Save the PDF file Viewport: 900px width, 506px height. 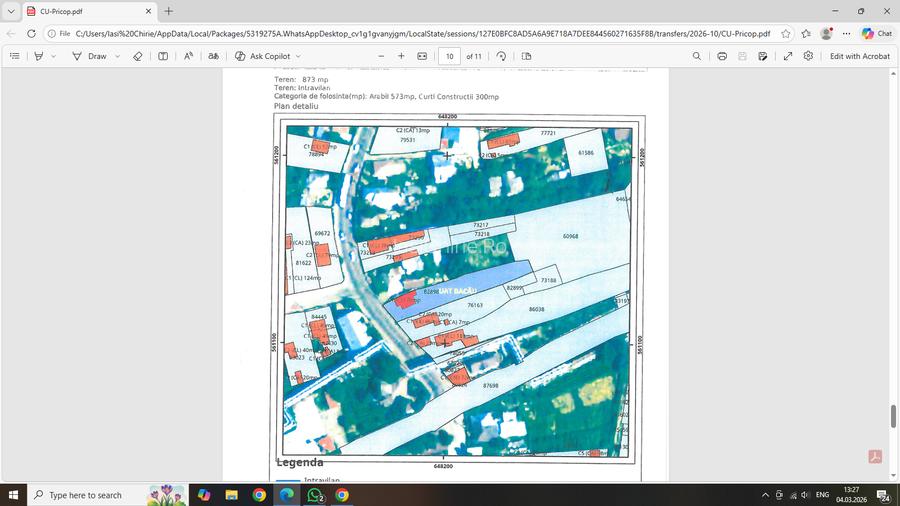[x=744, y=56]
